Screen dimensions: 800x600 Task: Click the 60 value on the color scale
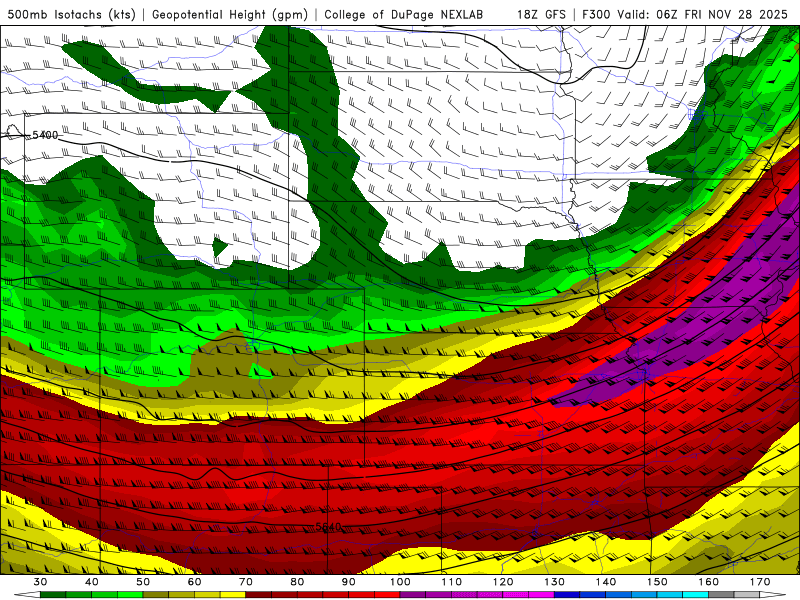194,582
